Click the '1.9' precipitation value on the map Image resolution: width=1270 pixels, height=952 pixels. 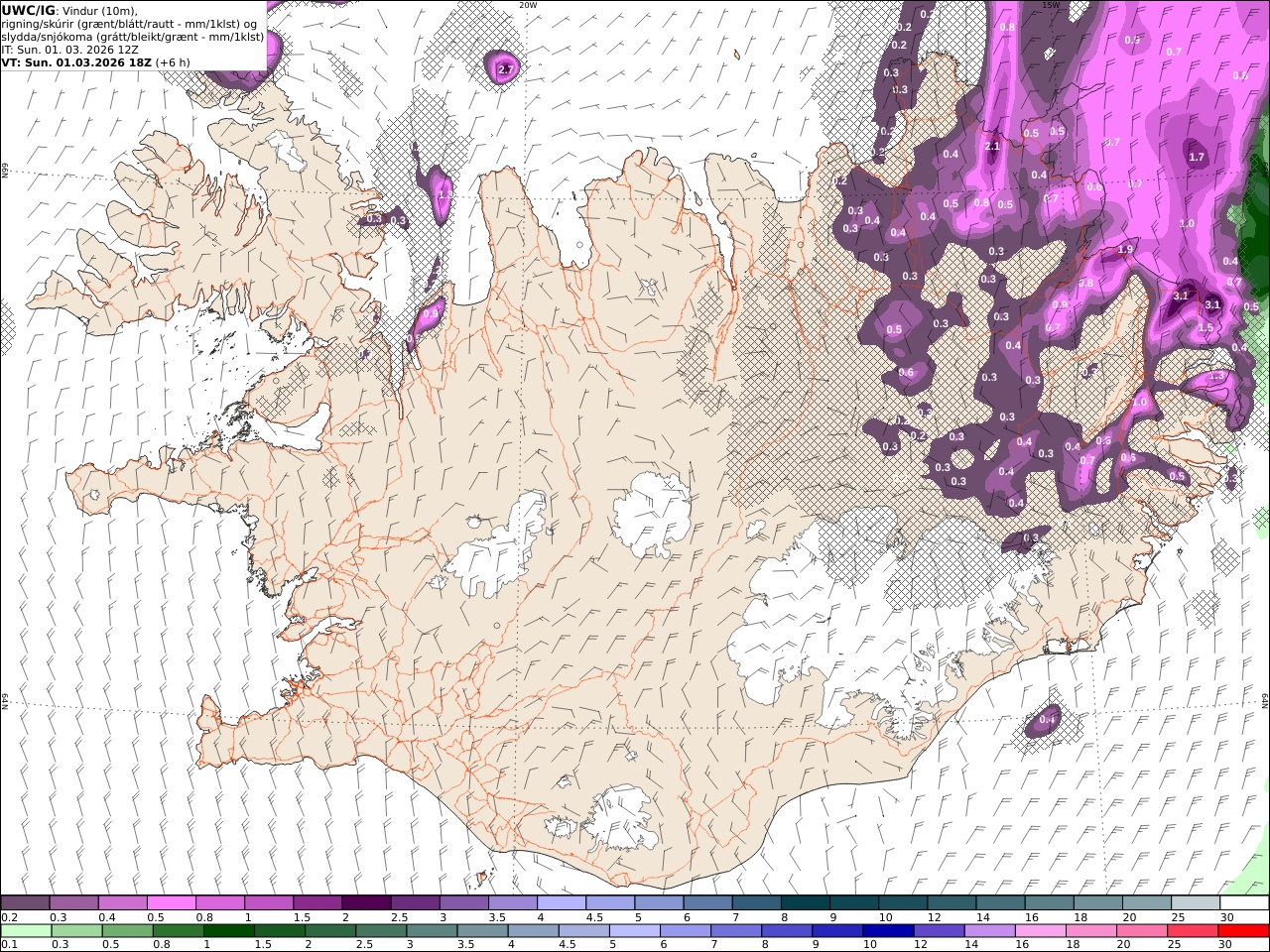click(x=1125, y=250)
